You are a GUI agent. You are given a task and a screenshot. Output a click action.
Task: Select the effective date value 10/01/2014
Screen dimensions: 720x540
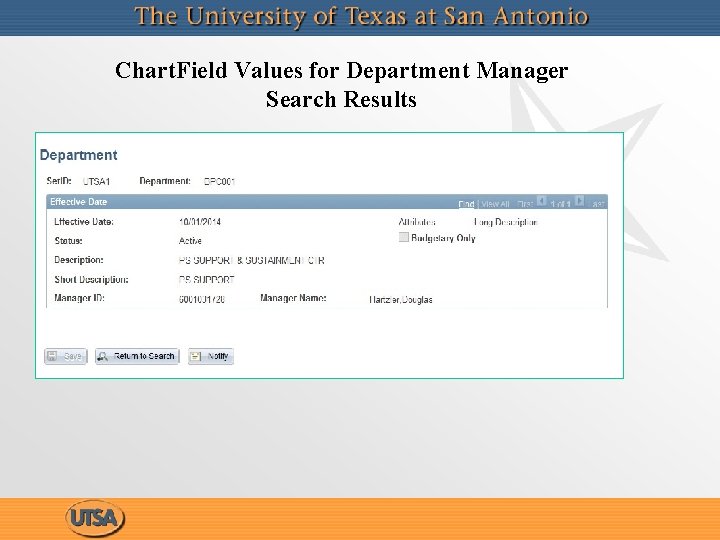pyautogui.click(x=200, y=222)
